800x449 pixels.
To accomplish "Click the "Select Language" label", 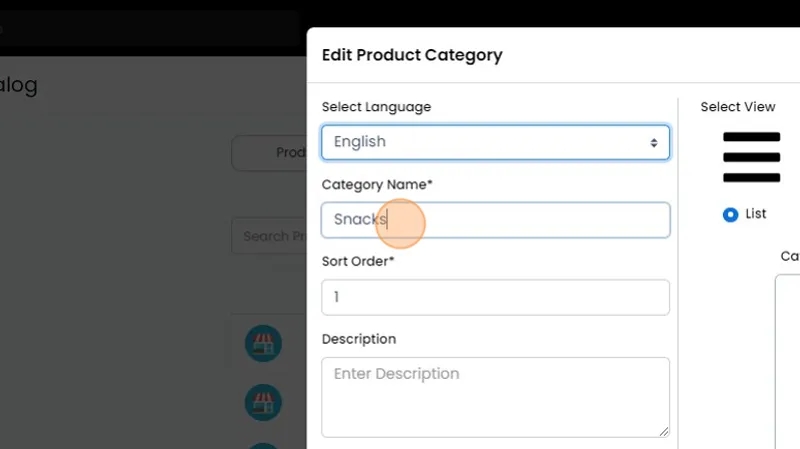I will click(377, 107).
